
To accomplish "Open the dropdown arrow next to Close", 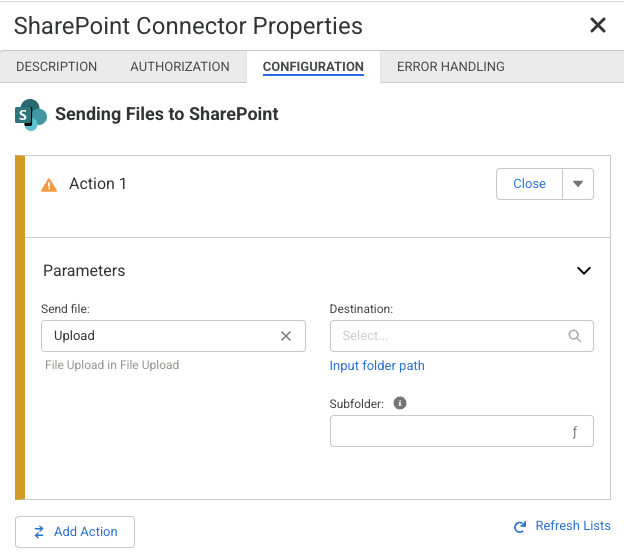I will click(578, 184).
